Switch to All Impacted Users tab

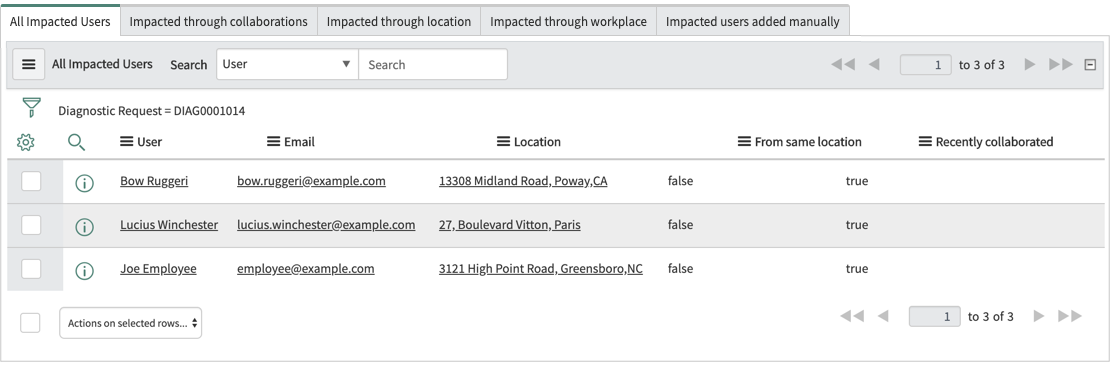coord(60,21)
